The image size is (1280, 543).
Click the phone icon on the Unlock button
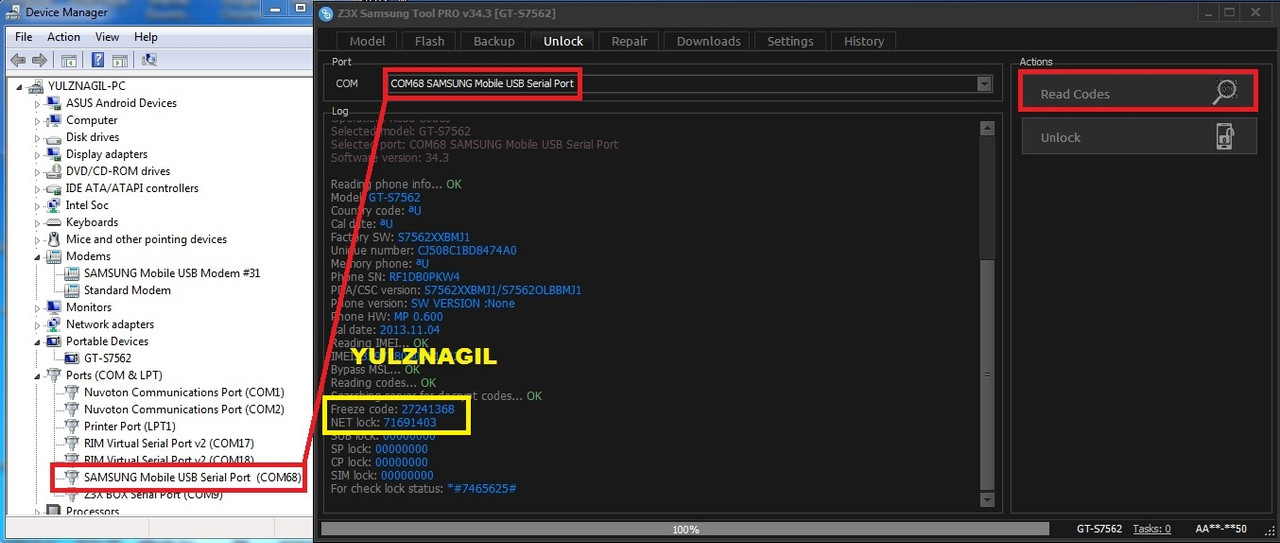click(x=1225, y=137)
